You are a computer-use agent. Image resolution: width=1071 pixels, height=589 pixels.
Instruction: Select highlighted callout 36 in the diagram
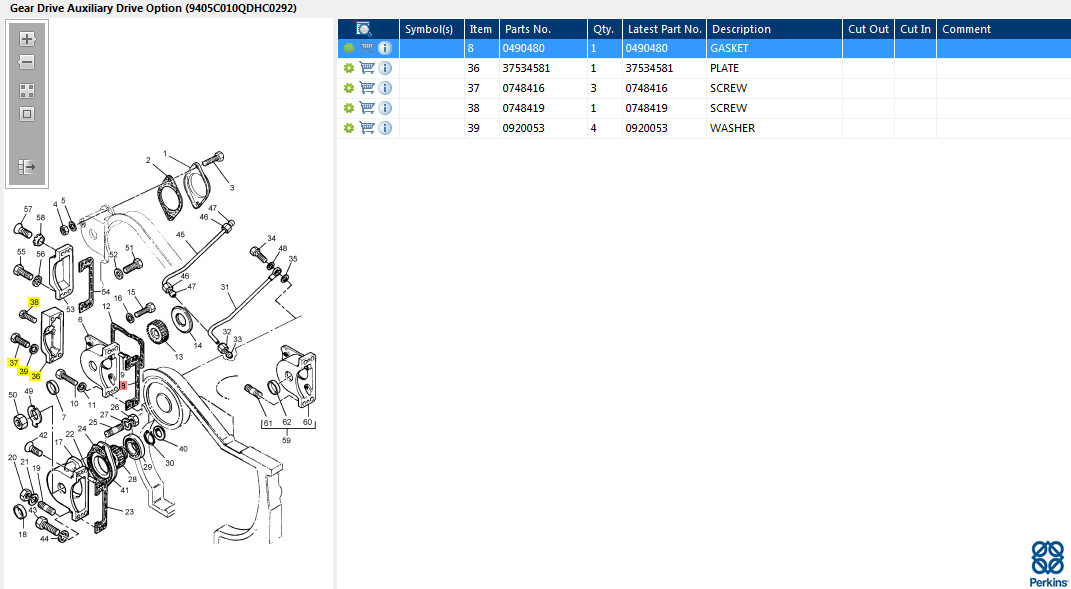pyautogui.click(x=36, y=376)
